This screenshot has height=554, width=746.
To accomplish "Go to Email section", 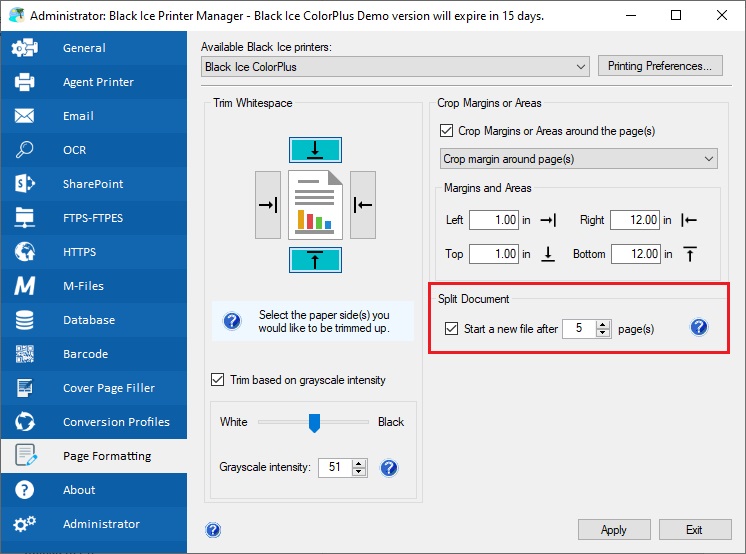I will (94, 116).
